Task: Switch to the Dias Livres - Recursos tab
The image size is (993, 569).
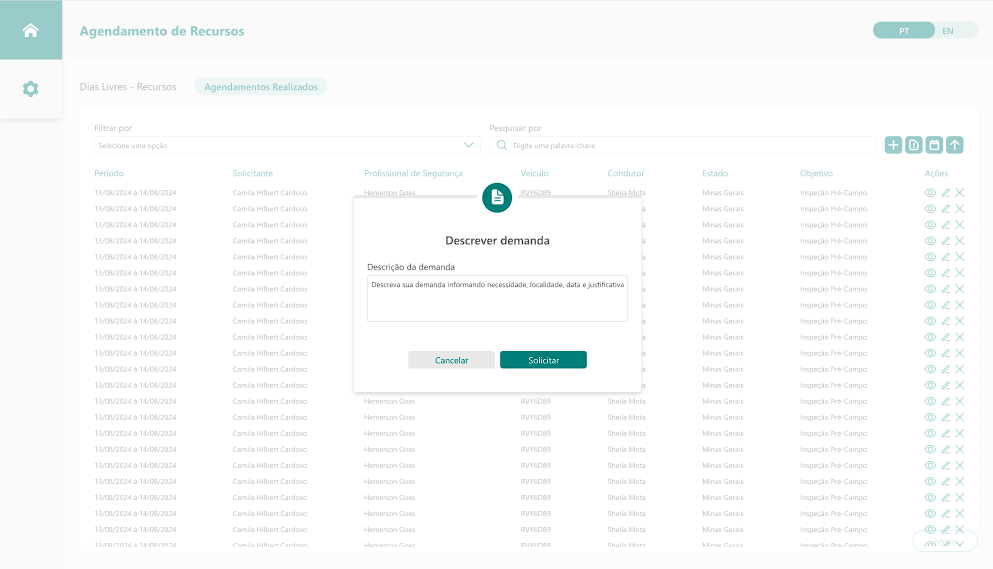Action: pos(128,87)
